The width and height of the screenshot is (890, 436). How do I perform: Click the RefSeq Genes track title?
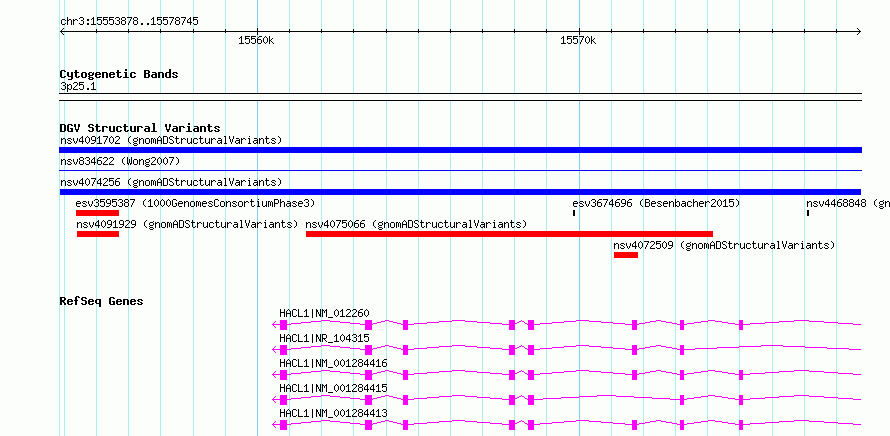pos(102,301)
